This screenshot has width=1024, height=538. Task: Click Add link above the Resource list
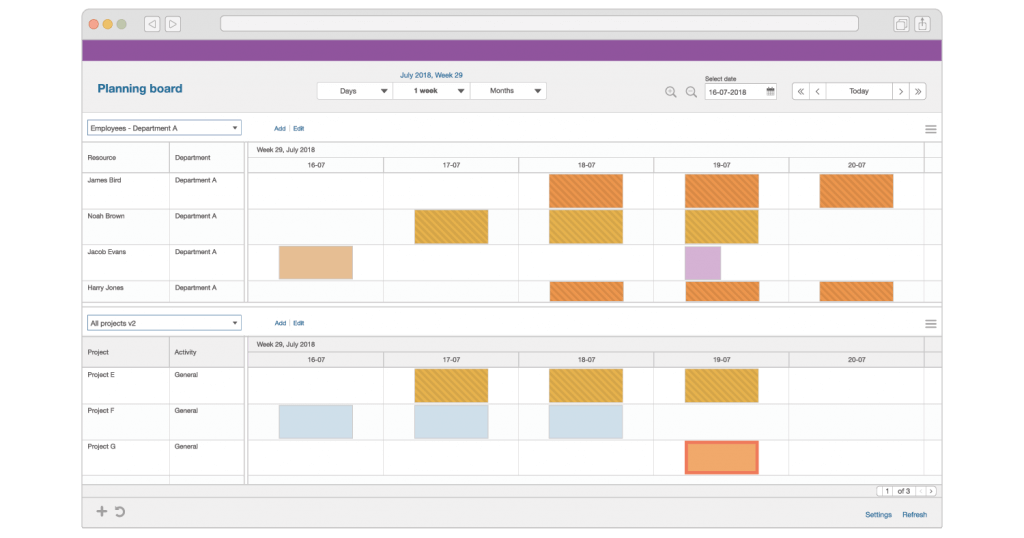280,129
